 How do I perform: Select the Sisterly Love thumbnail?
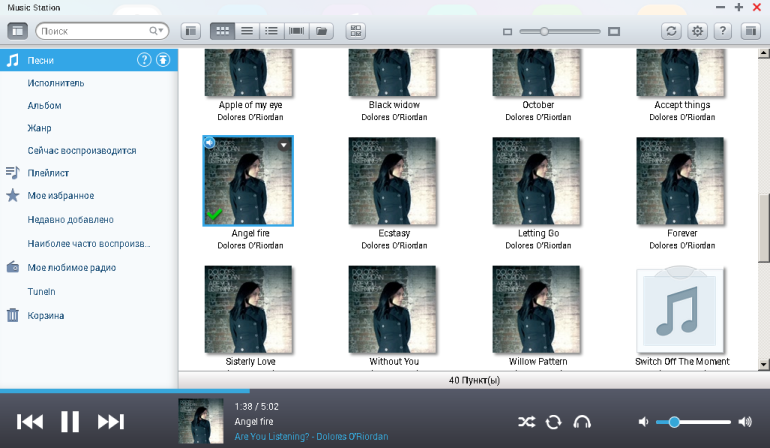248,309
